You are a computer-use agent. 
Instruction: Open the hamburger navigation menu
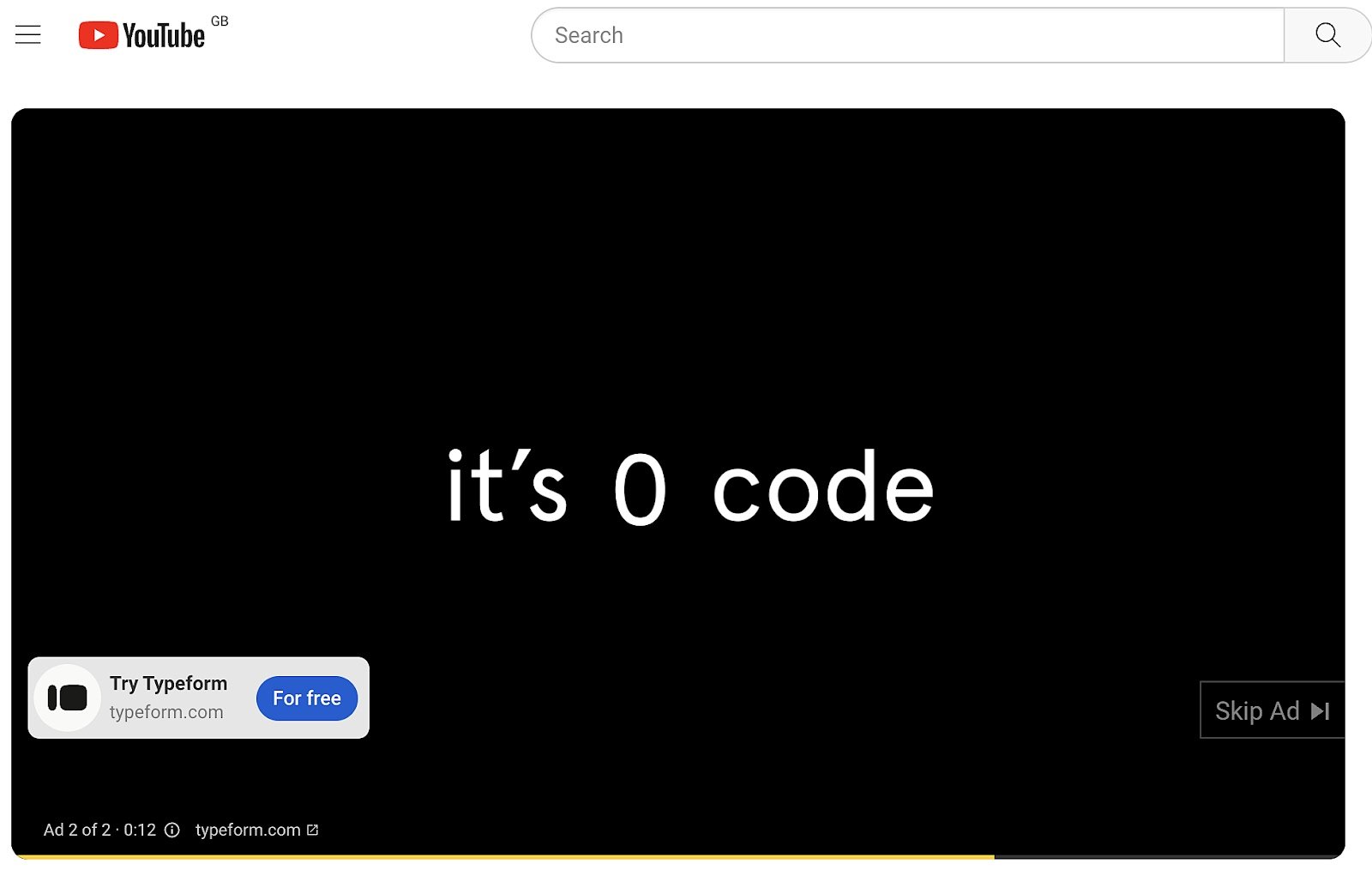tap(27, 34)
